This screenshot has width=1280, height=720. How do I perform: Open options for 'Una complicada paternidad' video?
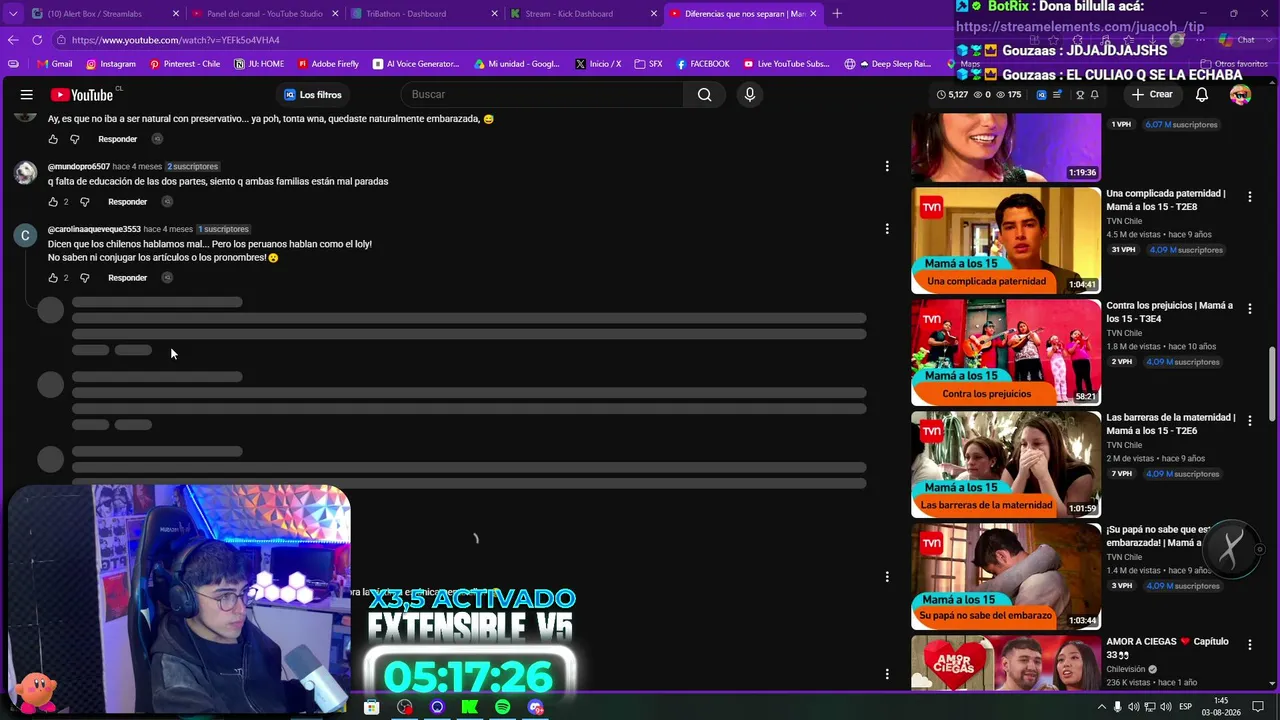click(x=1249, y=197)
